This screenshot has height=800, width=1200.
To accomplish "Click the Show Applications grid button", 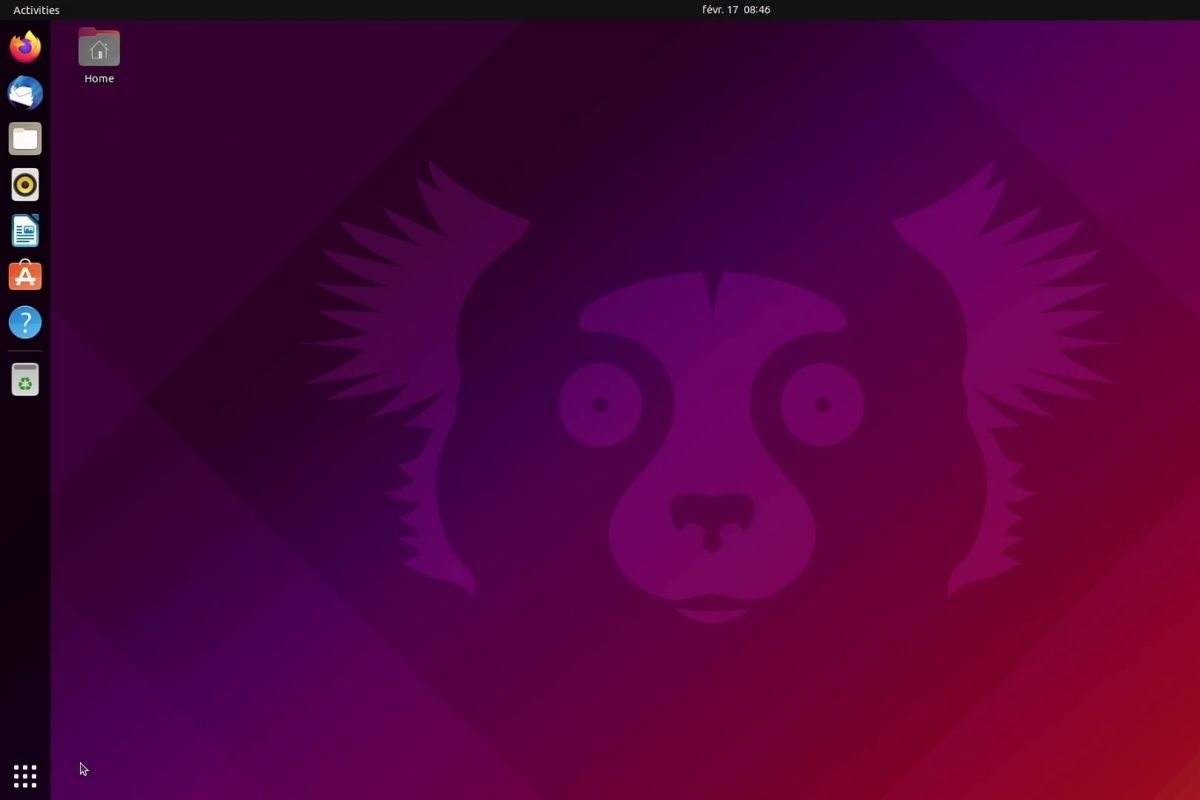I will point(24,775).
